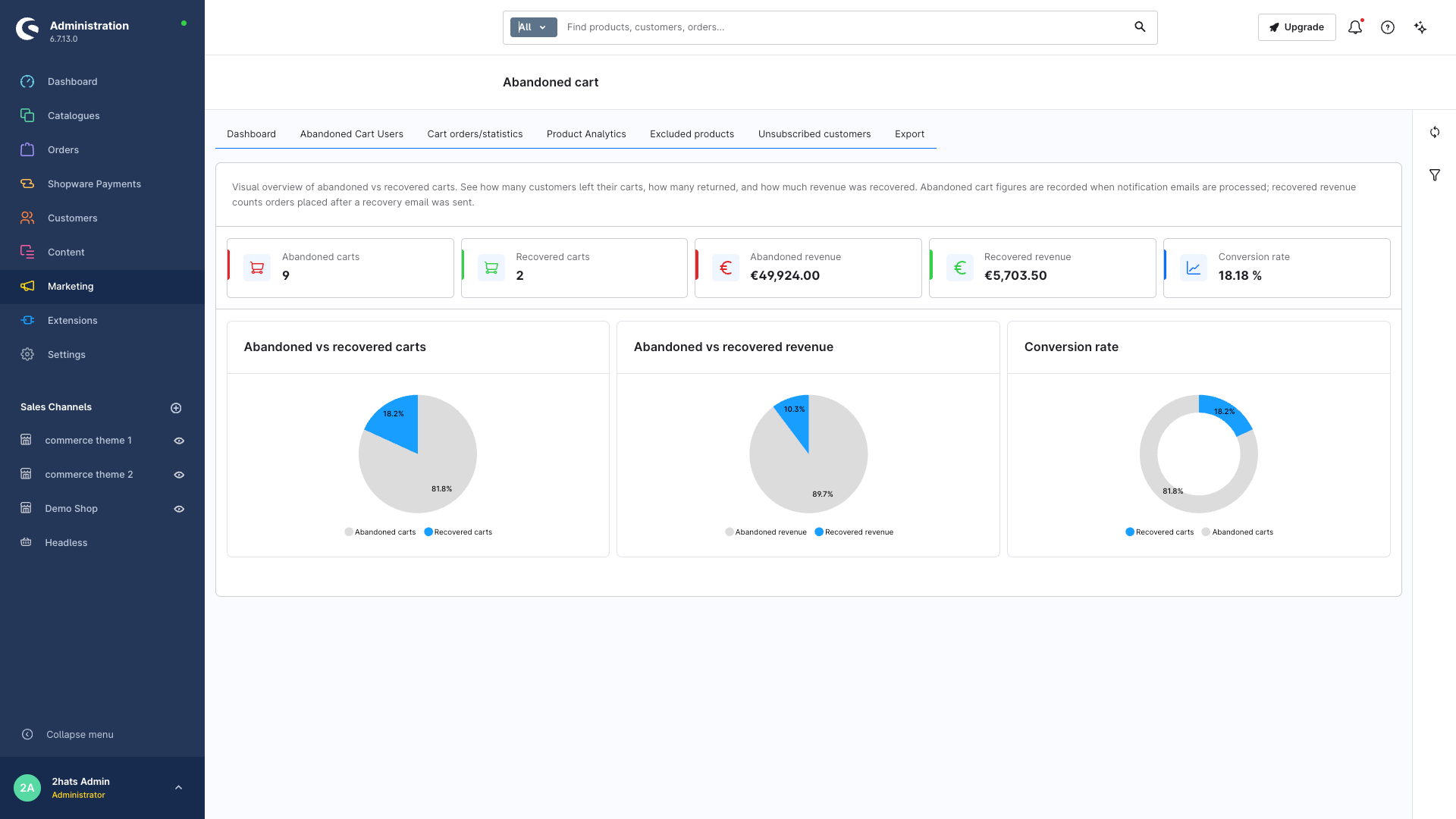Viewport: 1456px width, 819px height.
Task: Open Orders in the sidebar
Action: [102, 150]
